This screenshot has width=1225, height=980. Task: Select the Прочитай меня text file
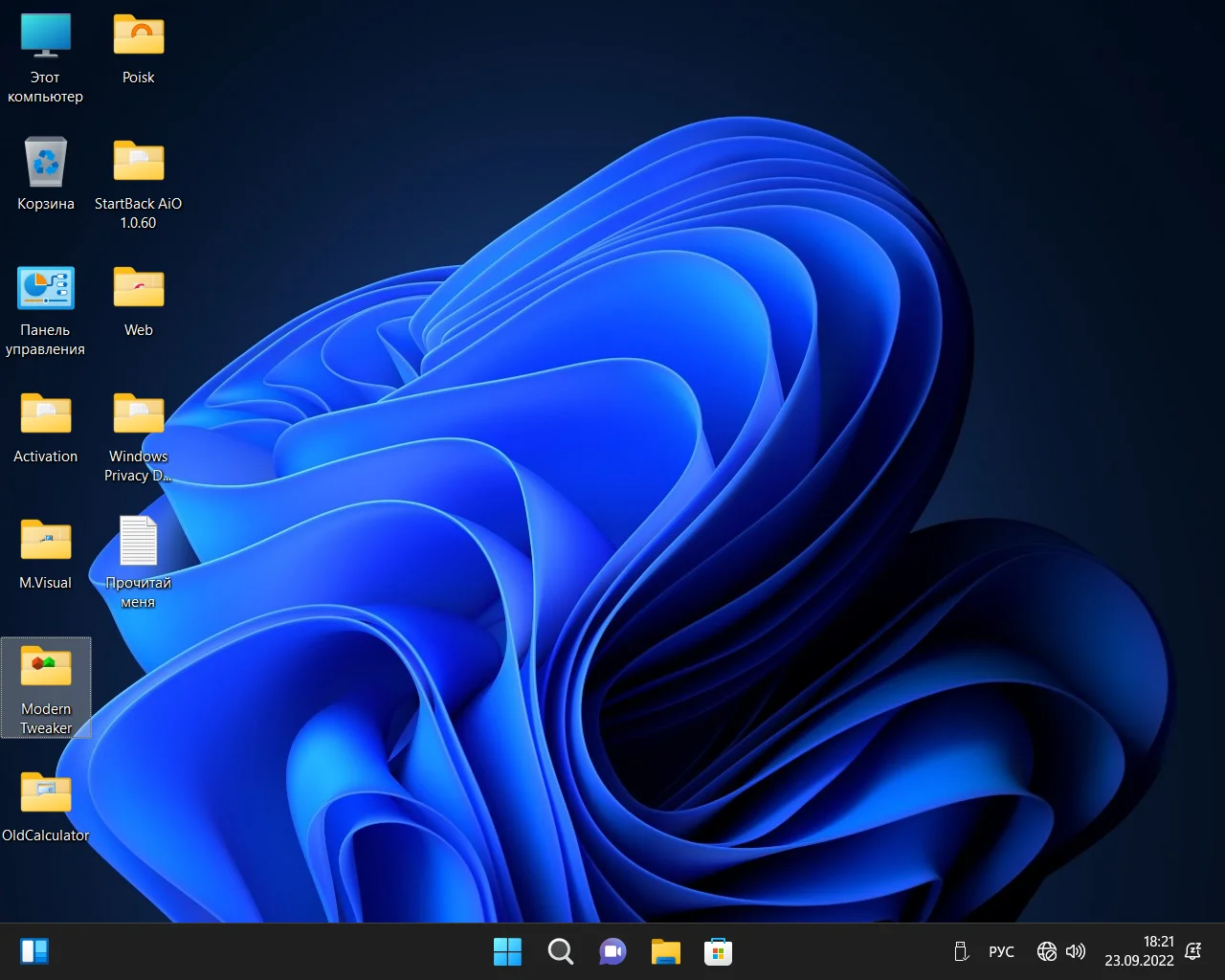coord(138,542)
